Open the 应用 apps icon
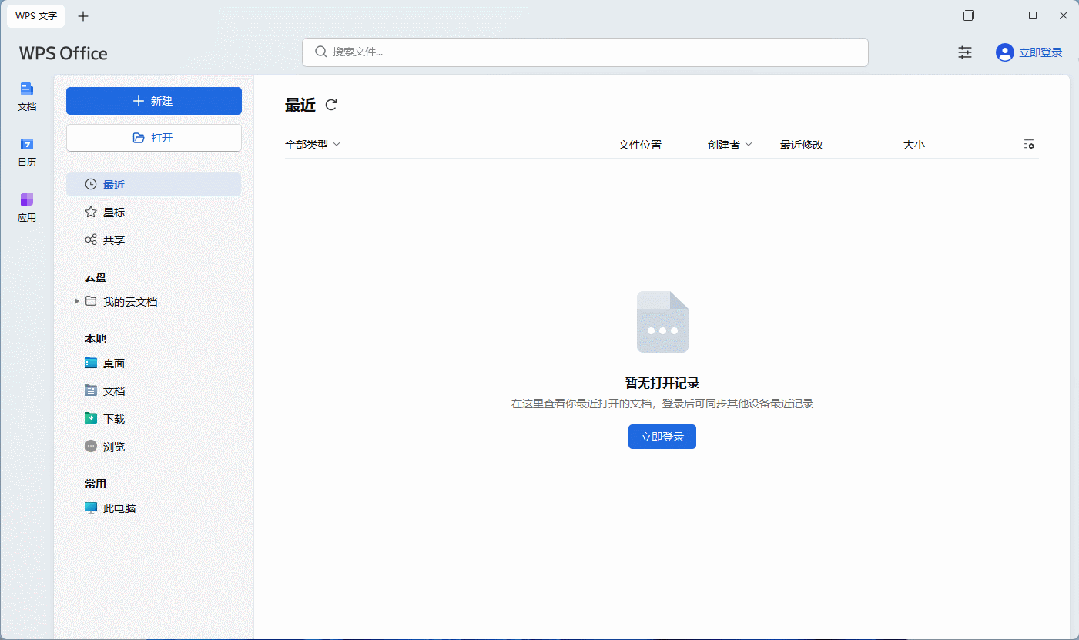The image size is (1079, 640). point(27,207)
